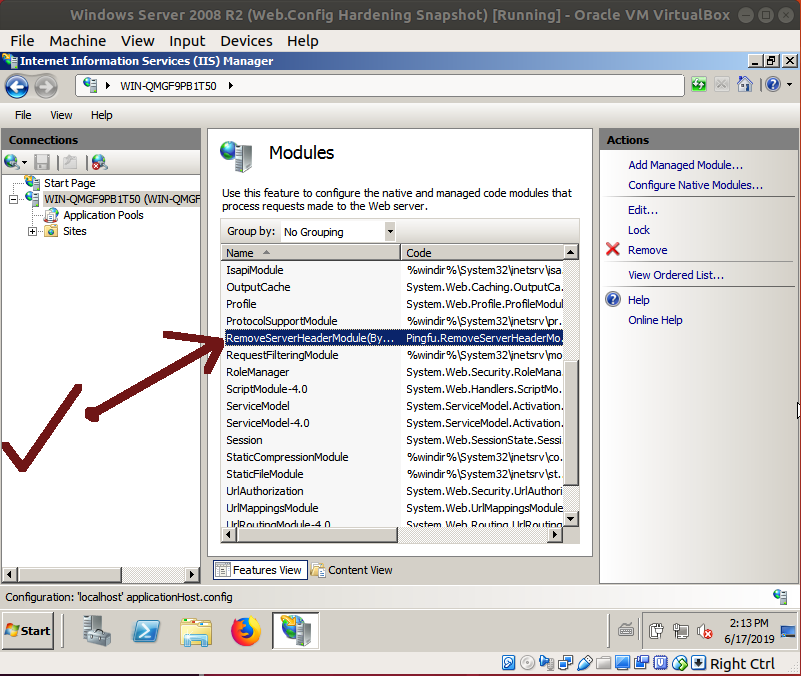Click the up-folder icon in Connections toolbar

70,162
